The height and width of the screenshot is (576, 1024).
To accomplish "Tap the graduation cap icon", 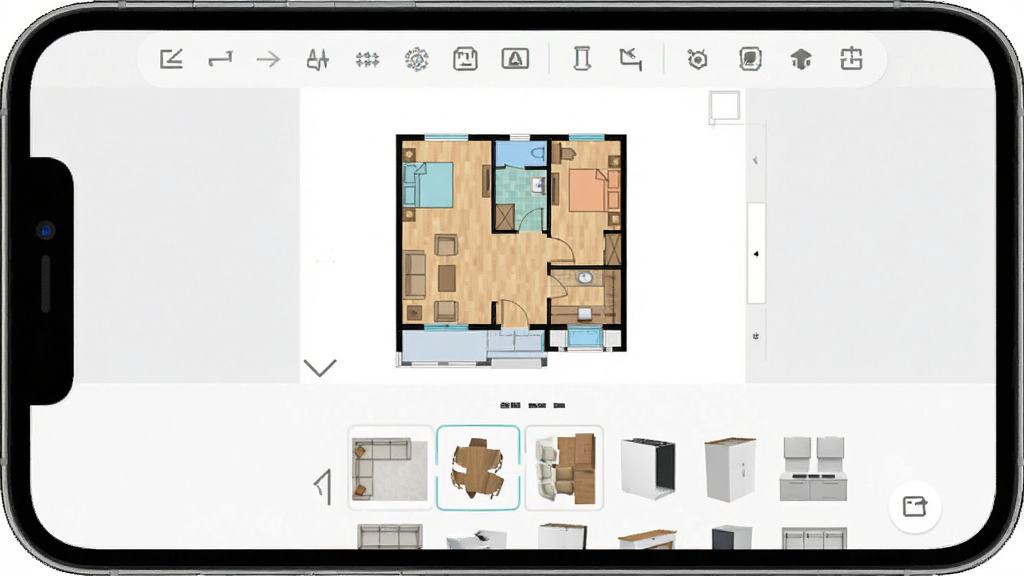I will pyautogui.click(x=801, y=59).
